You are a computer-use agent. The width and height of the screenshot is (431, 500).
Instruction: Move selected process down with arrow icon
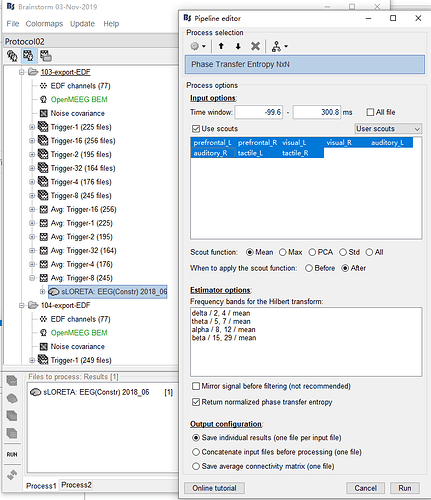(x=238, y=46)
